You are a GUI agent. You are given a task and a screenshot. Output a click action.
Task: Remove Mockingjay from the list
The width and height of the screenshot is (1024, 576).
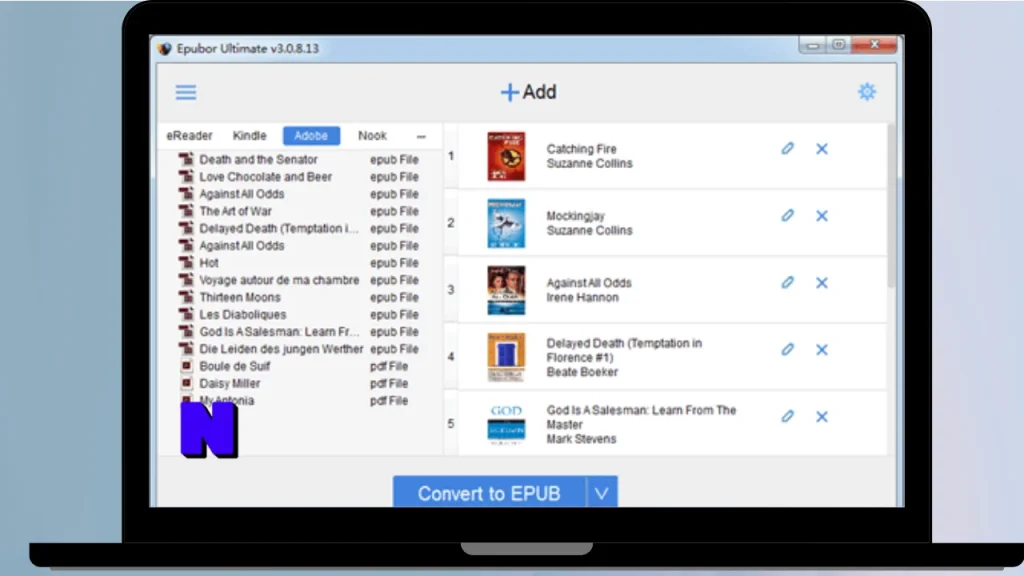[x=822, y=216]
